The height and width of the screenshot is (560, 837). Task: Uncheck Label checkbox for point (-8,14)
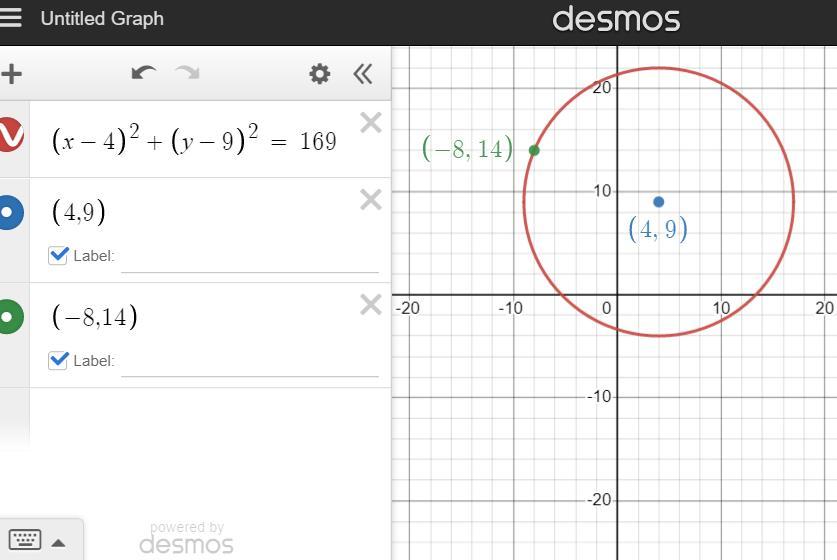coord(58,360)
